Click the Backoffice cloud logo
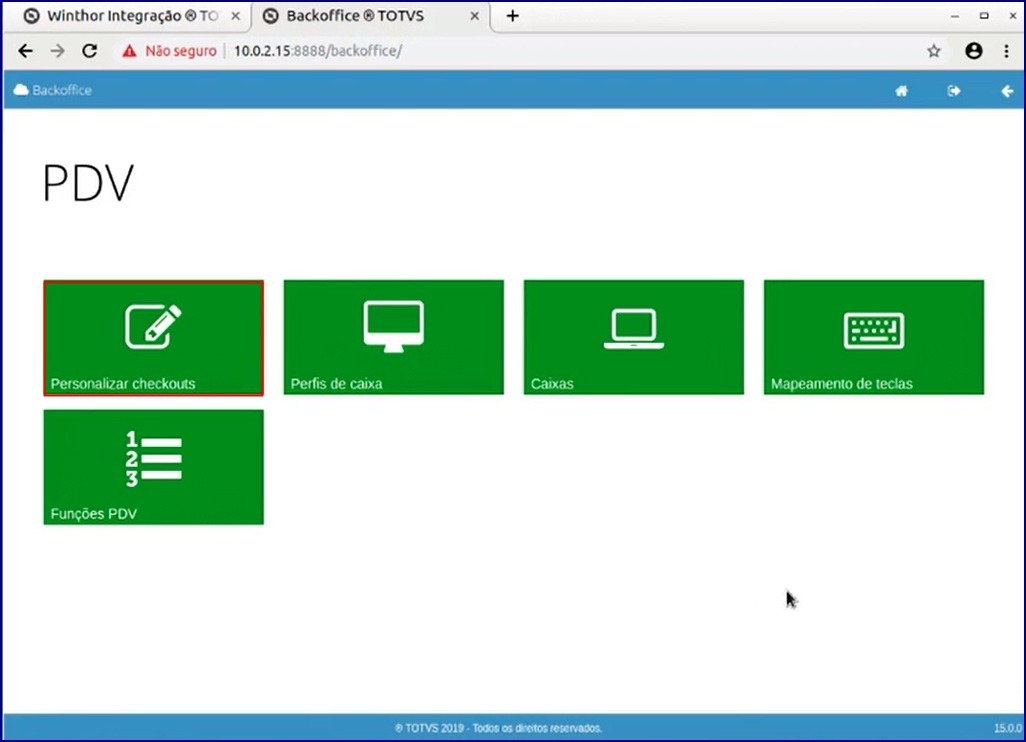The width and height of the screenshot is (1026, 742). click(x=52, y=90)
